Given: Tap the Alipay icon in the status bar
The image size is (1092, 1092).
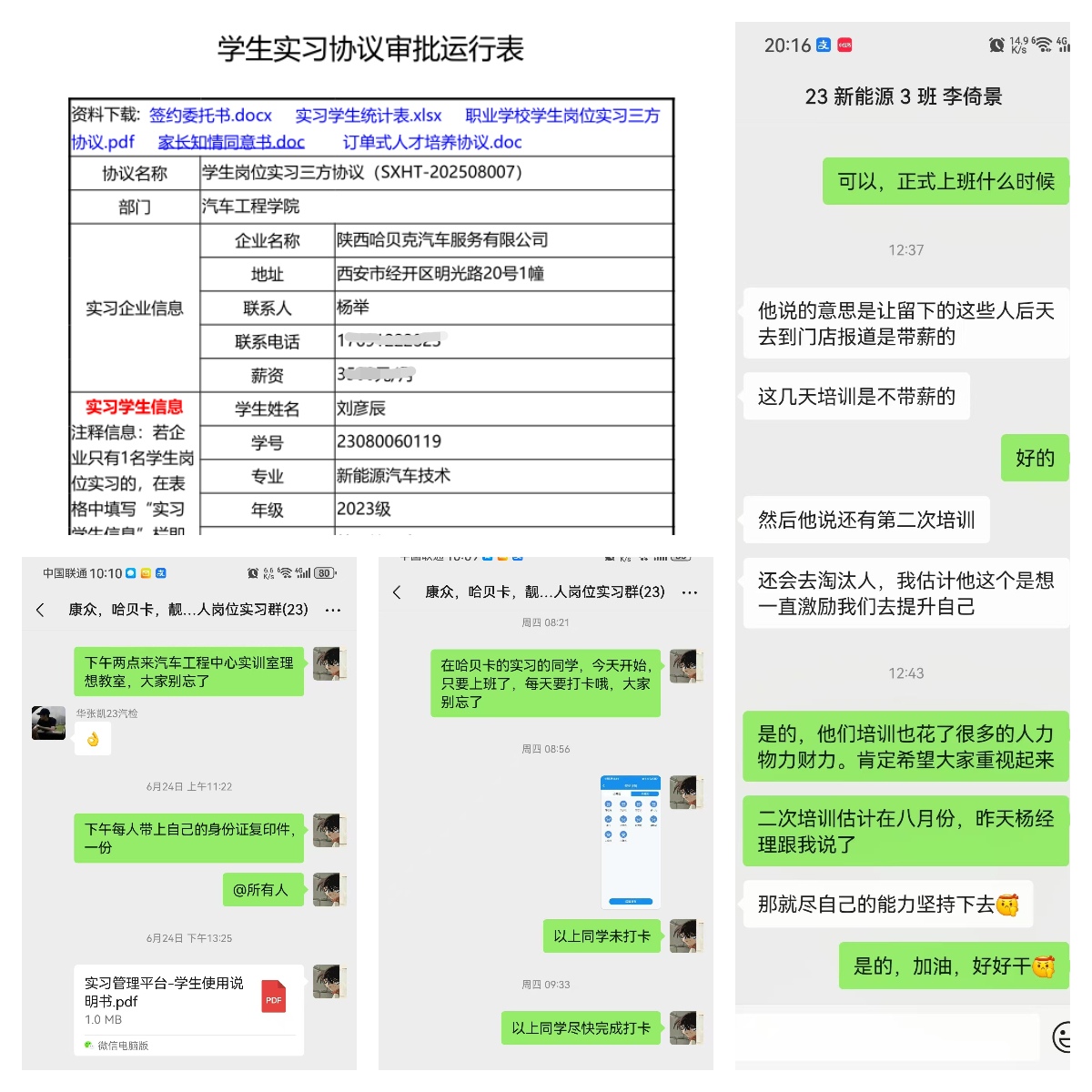Looking at the screenshot, I should click(x=824, y=45).
